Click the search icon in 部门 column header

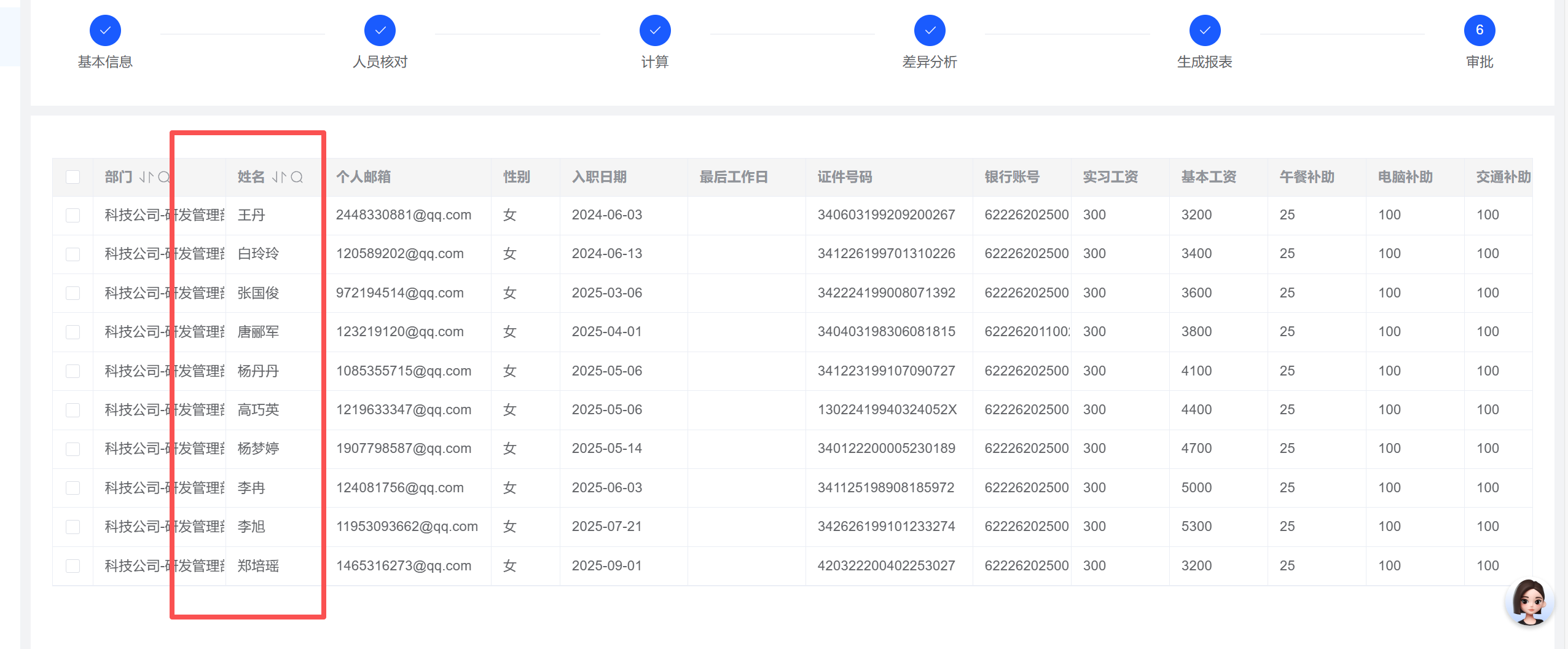[x=163, y=178]
